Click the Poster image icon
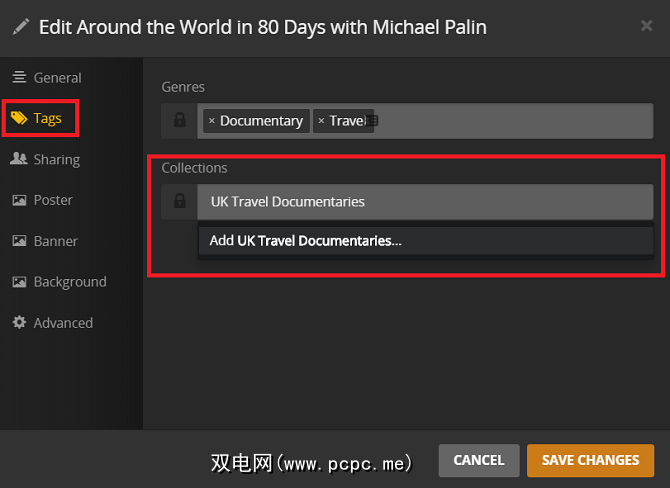 [19, 200]
